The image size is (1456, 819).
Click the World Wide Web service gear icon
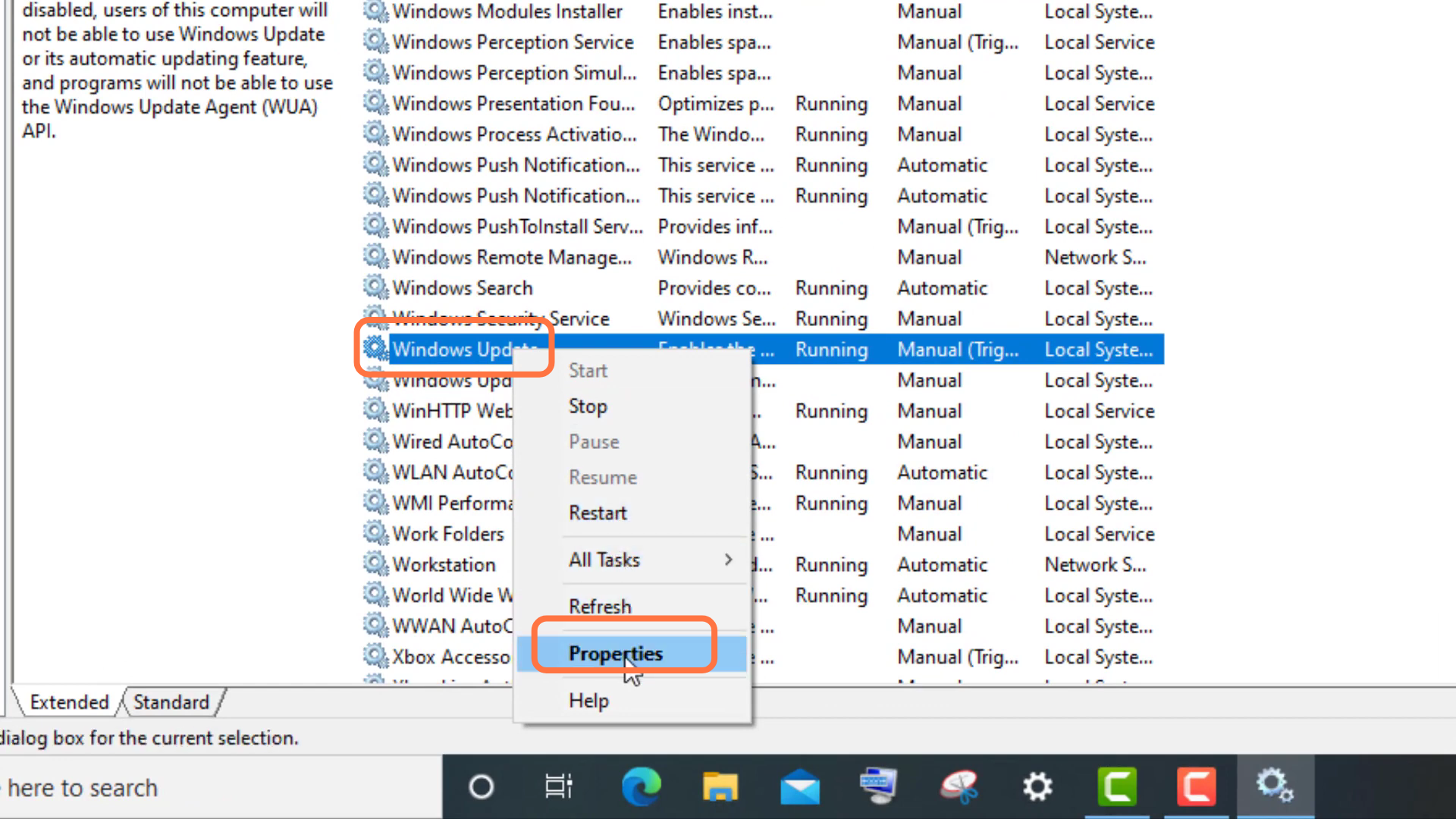[x=375, y=594]
